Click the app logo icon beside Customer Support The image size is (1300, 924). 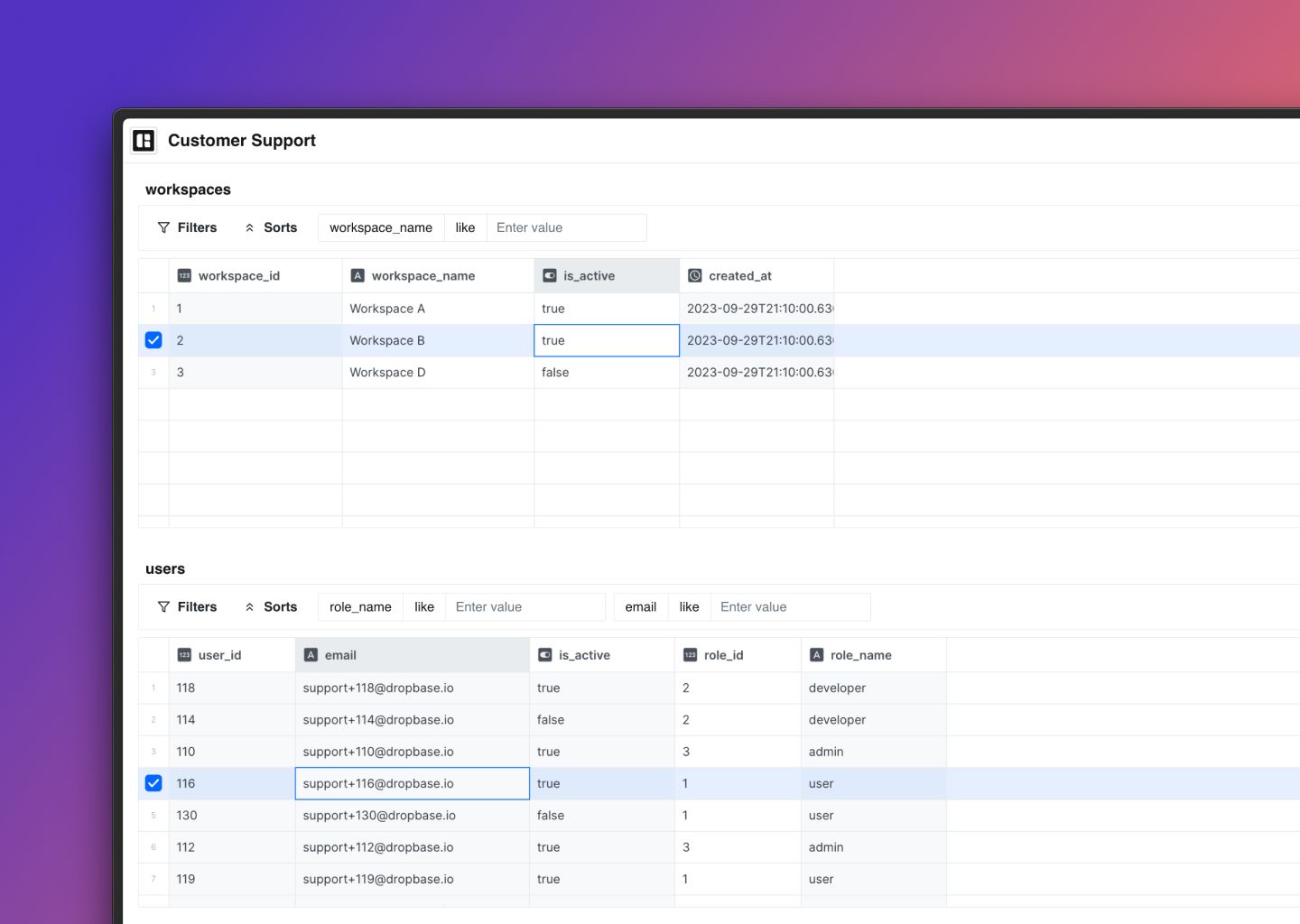point(144,141)
